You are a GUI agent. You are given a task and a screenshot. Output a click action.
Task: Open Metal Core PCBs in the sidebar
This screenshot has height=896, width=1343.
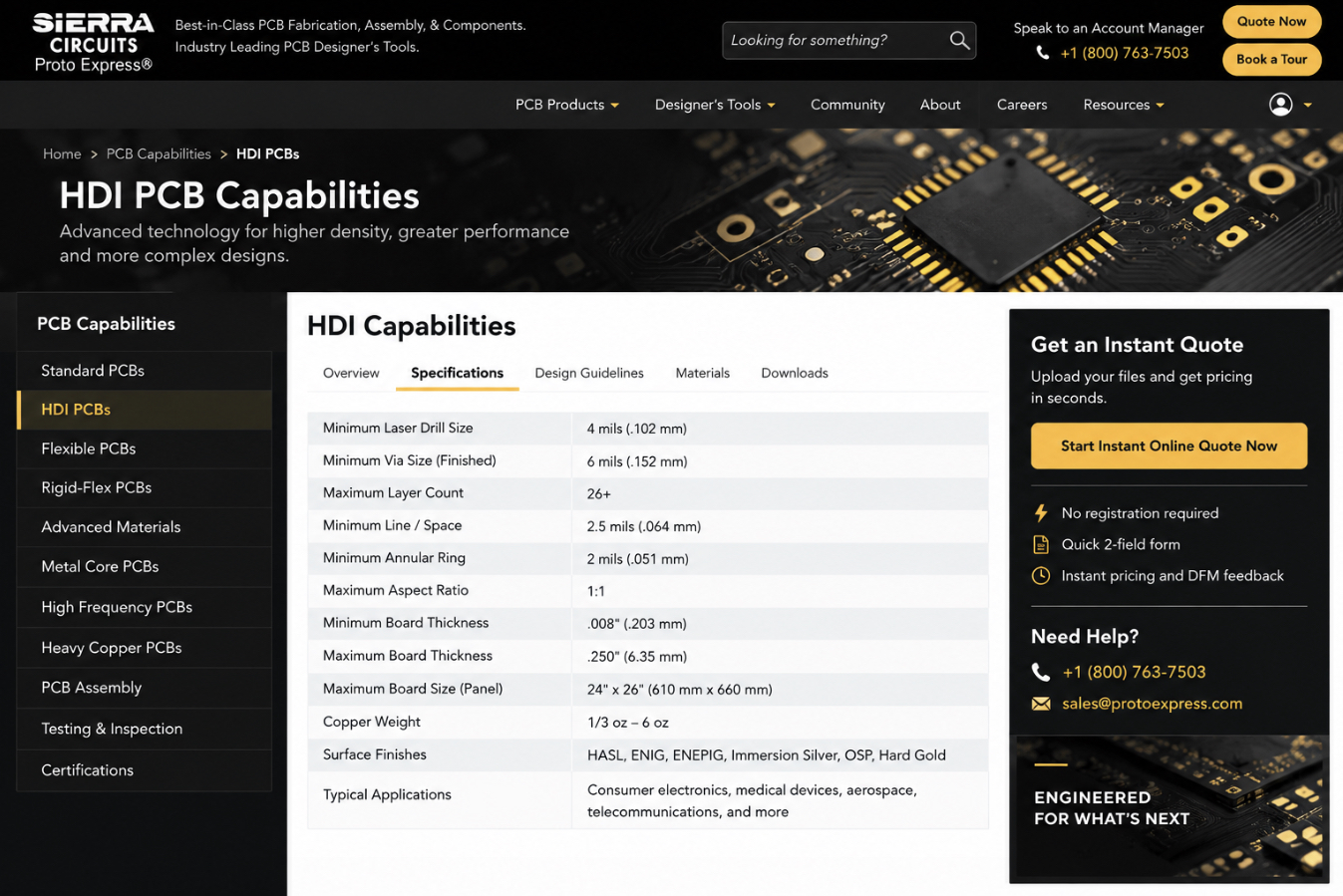145,566
